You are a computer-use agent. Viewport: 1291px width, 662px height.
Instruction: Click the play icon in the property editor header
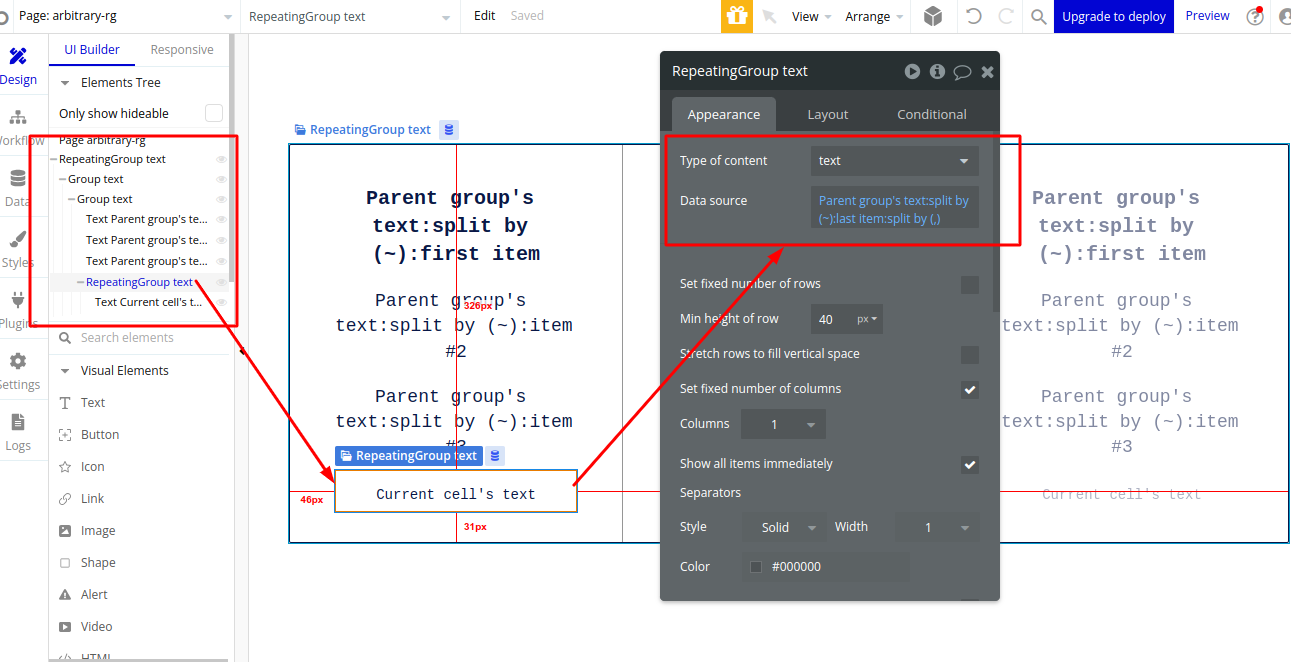[912, 71]
